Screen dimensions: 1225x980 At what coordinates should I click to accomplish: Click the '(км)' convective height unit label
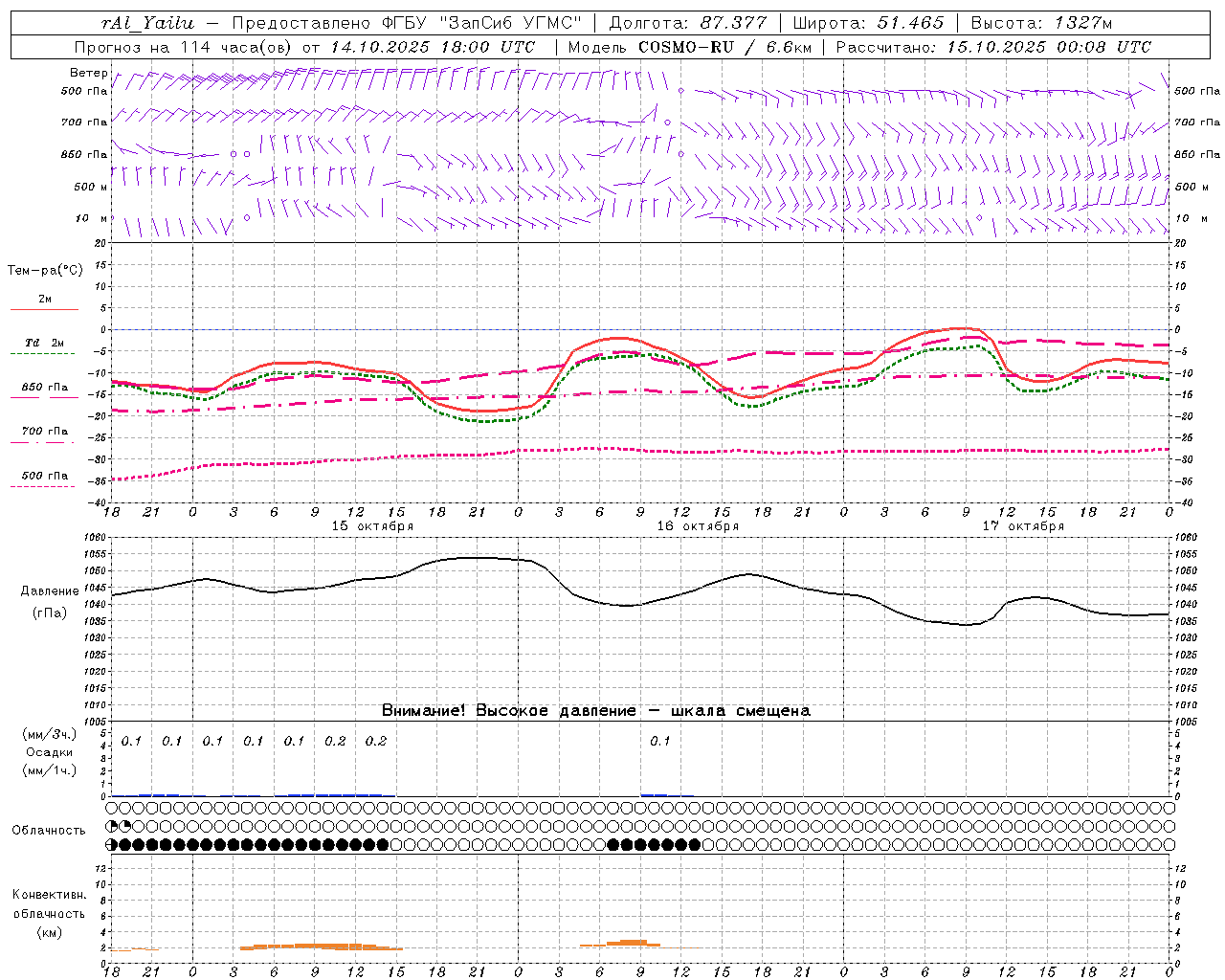tap(49, 932)
